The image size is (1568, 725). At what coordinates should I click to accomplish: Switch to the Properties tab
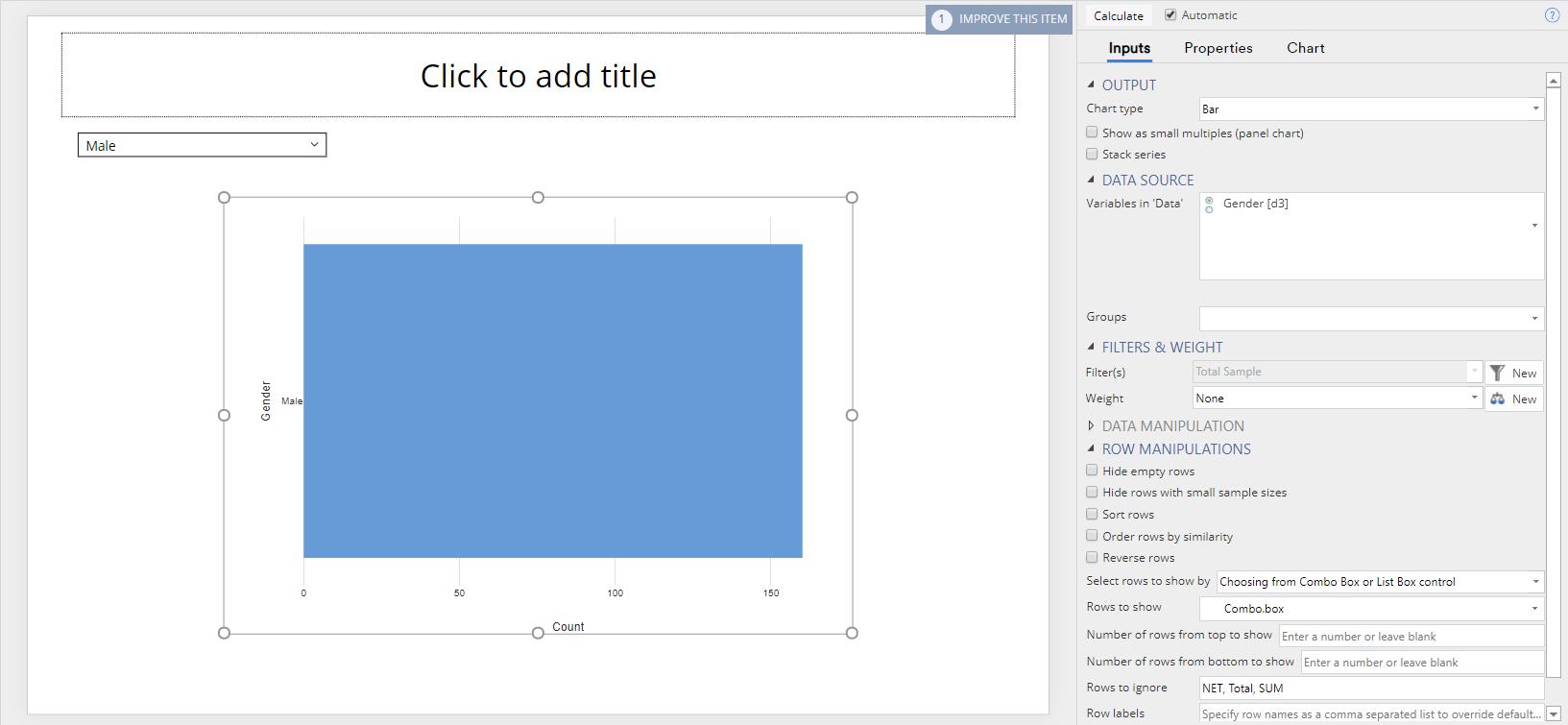coord(1218,48)
